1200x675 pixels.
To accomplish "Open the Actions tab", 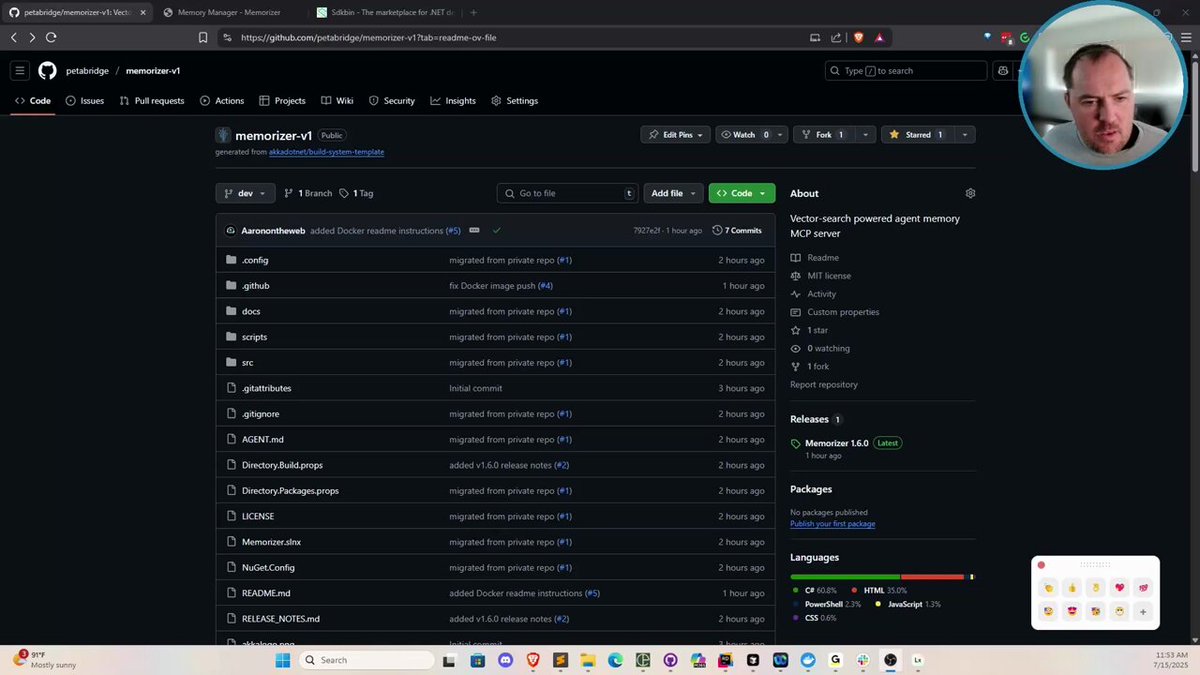I will pos(222,101).
